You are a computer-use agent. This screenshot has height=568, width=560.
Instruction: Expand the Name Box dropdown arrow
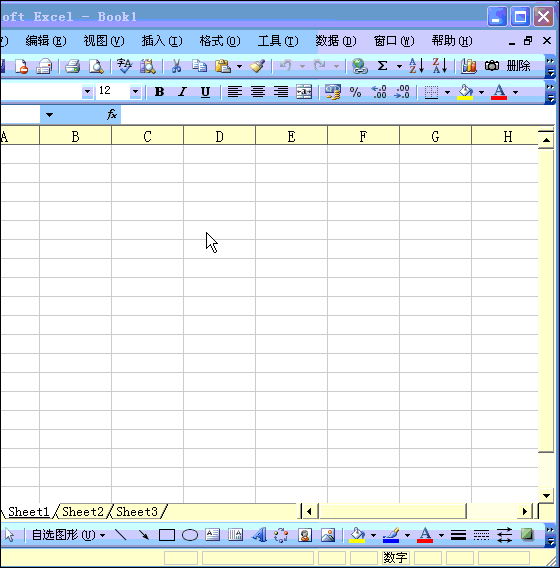coord(49,115)
